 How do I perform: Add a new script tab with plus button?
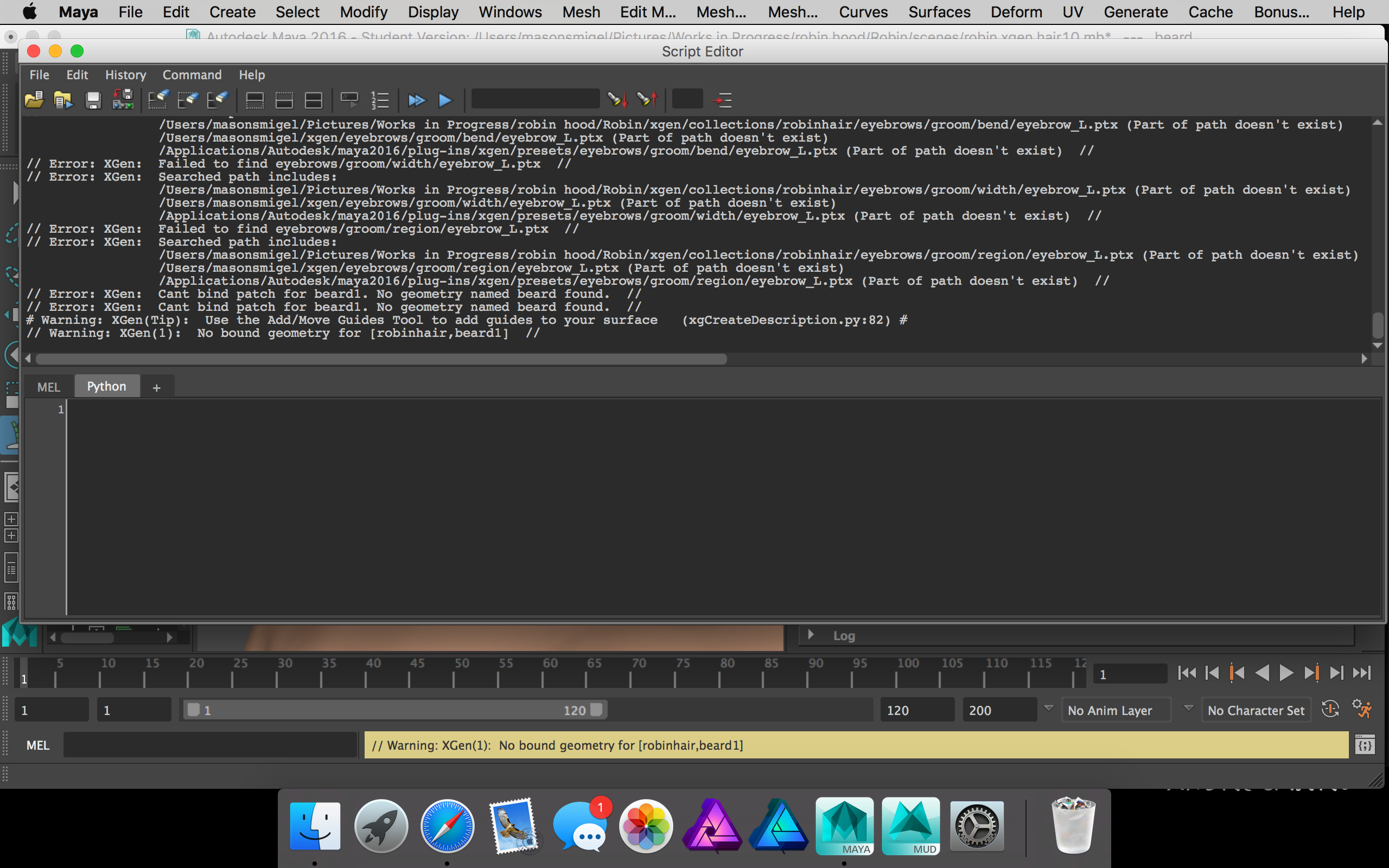[157, 387]
